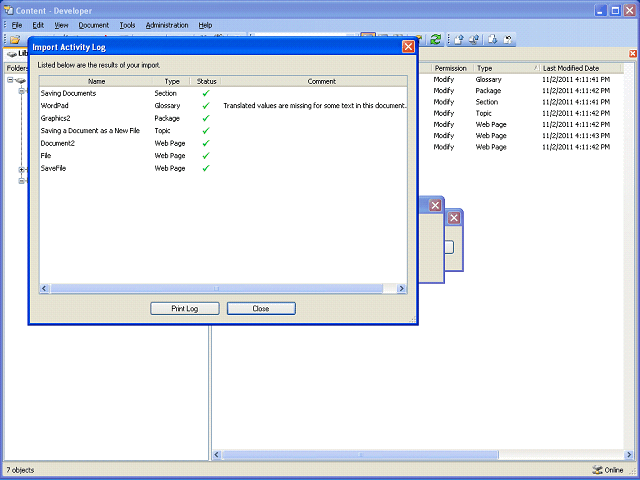640x480 pixels.
Task: Click the Check In toolbar icon
Action: click(459, 40)
